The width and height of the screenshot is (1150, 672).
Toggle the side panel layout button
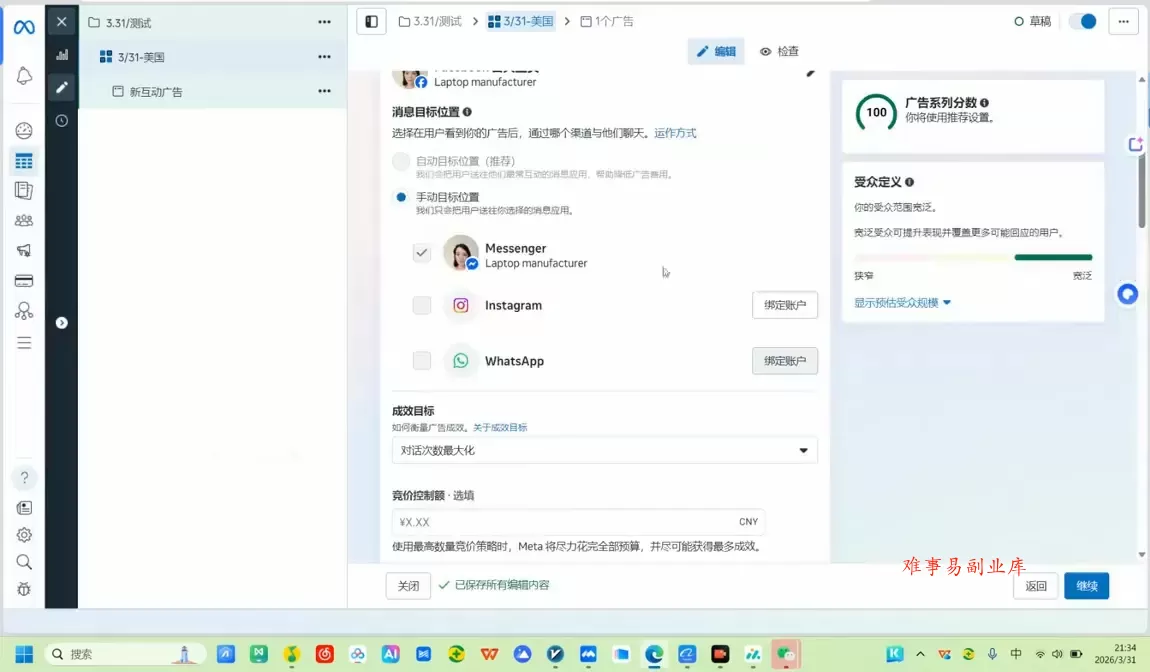point(371,21)
